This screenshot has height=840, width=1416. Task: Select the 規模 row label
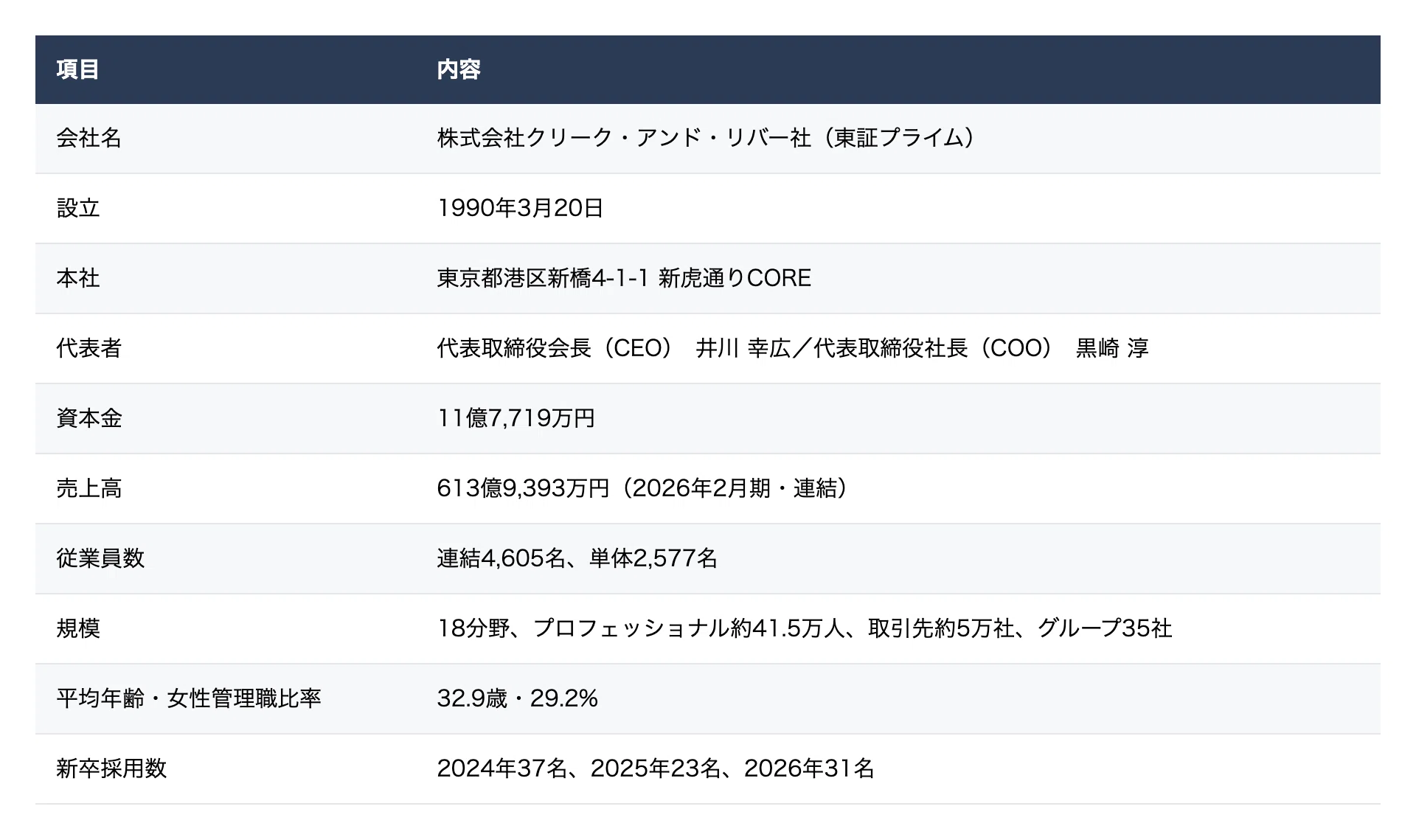pos(78,628)
